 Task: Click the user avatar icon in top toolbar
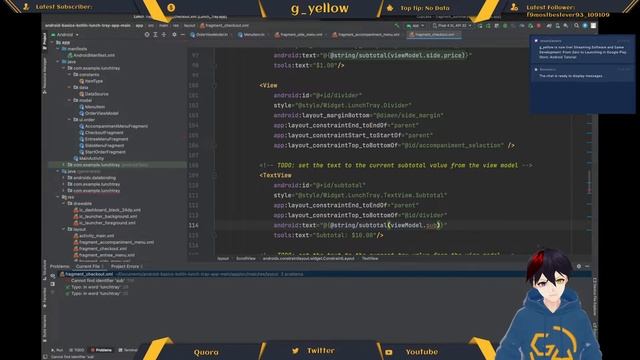585,25
